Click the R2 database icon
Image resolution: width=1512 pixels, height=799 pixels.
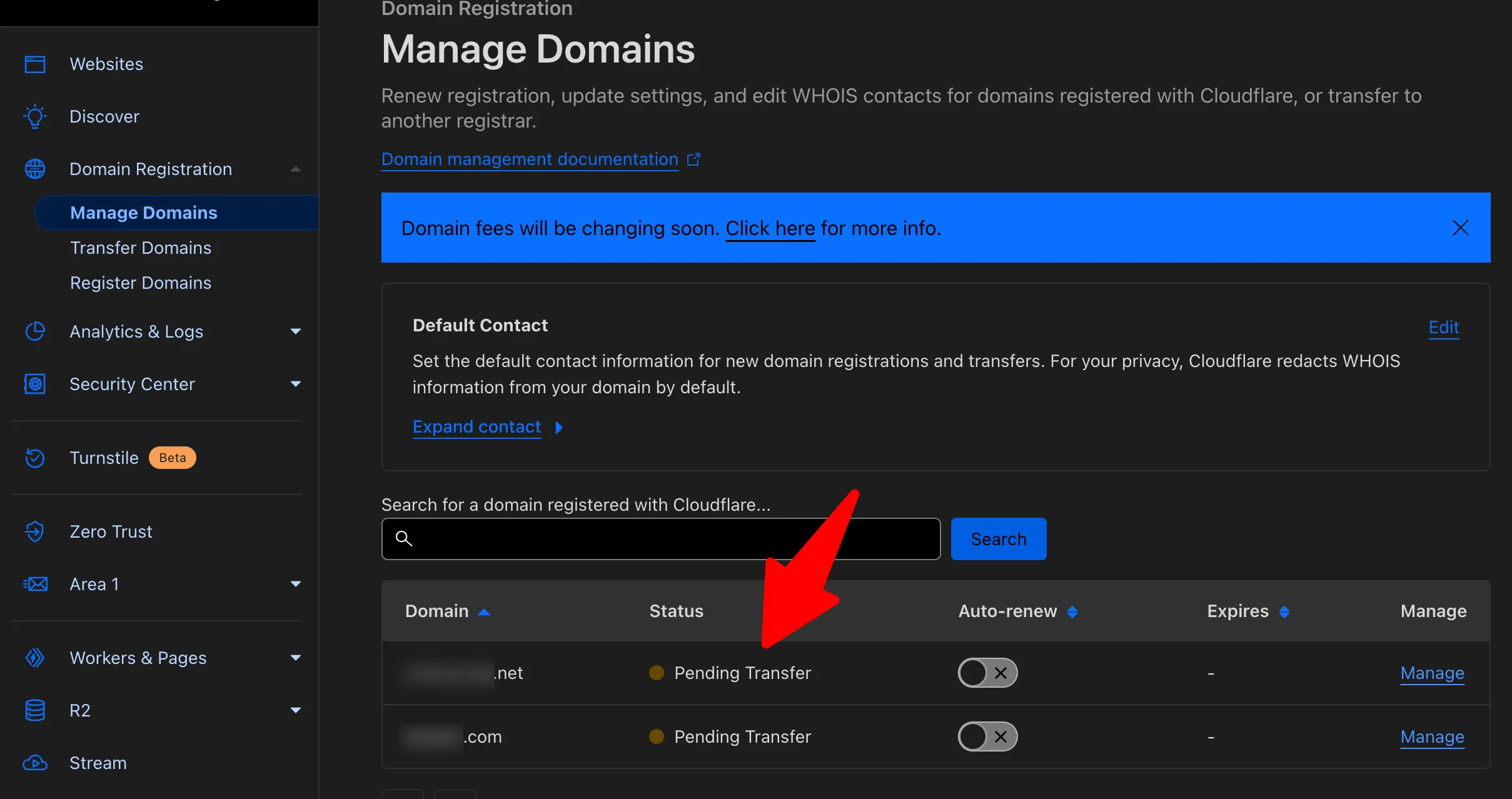pyautogui.click(x=35, y=710)
